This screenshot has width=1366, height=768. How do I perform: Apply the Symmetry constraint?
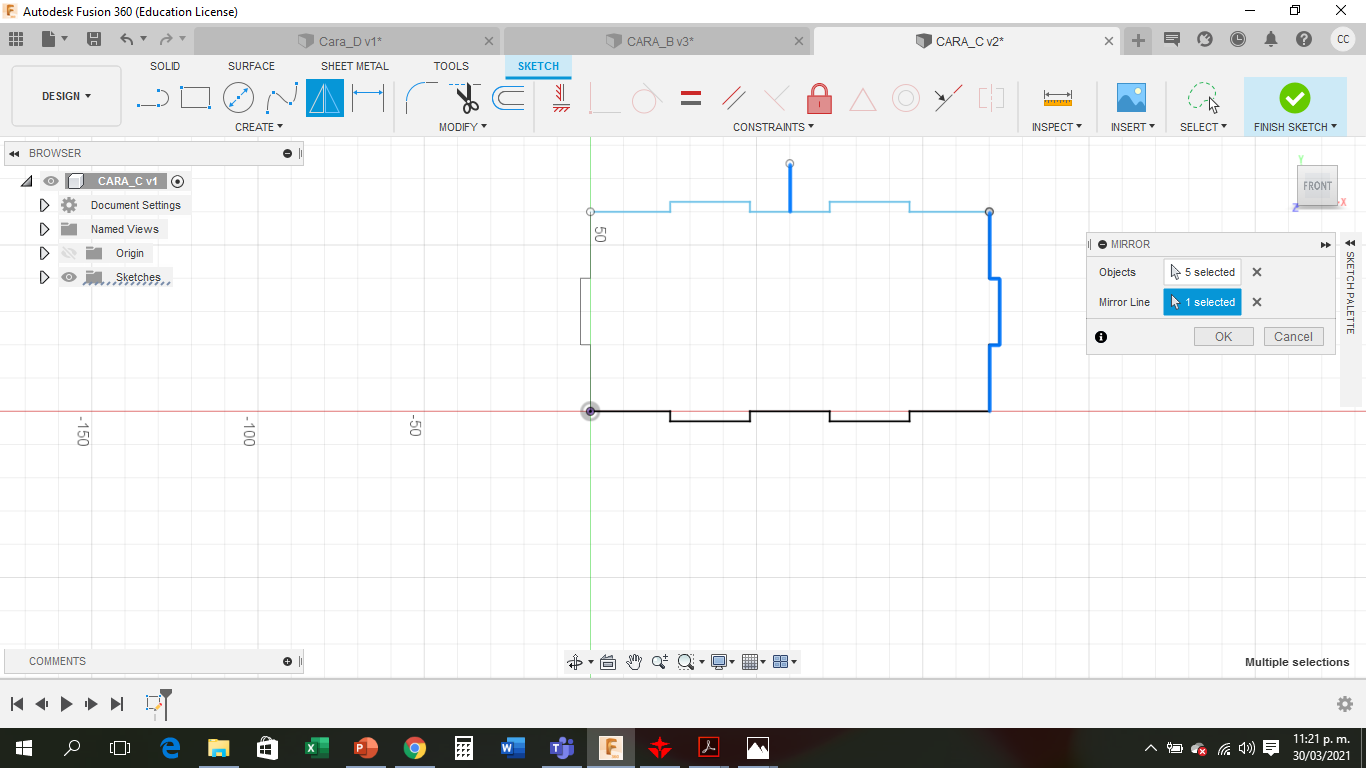991,98
